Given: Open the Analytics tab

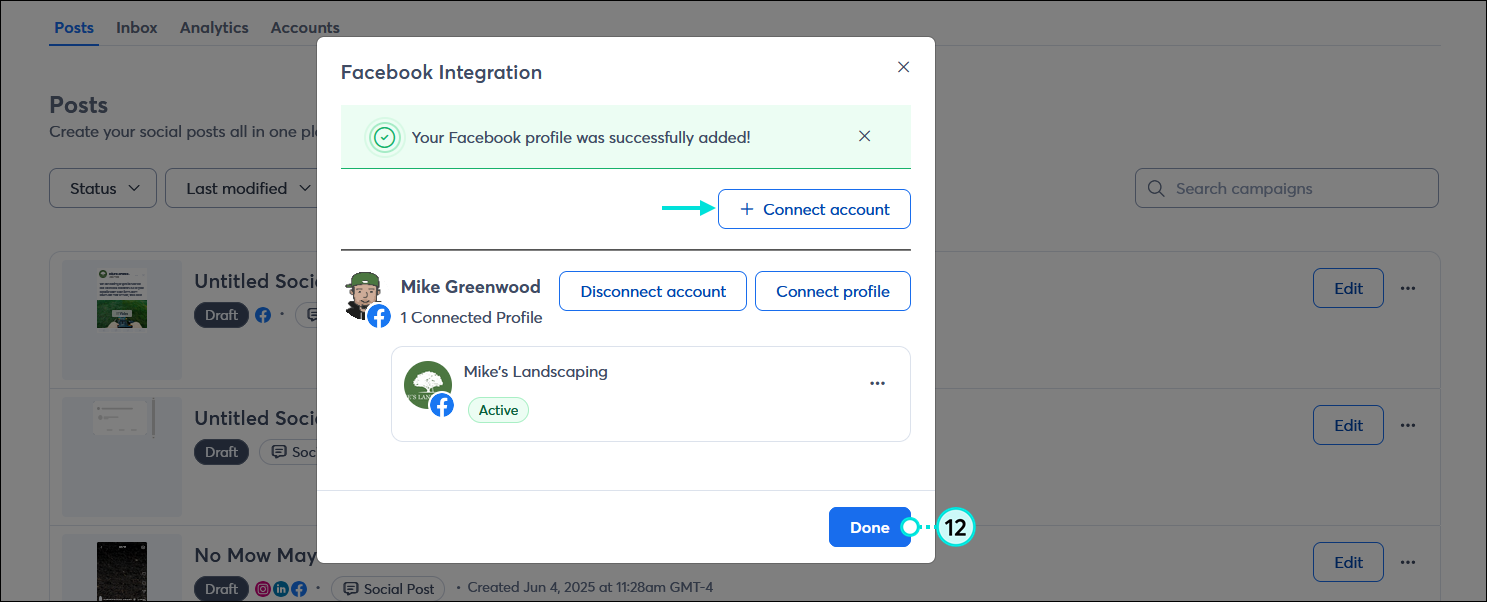Looking at the screenshot, I should click(x=214, y=27).
